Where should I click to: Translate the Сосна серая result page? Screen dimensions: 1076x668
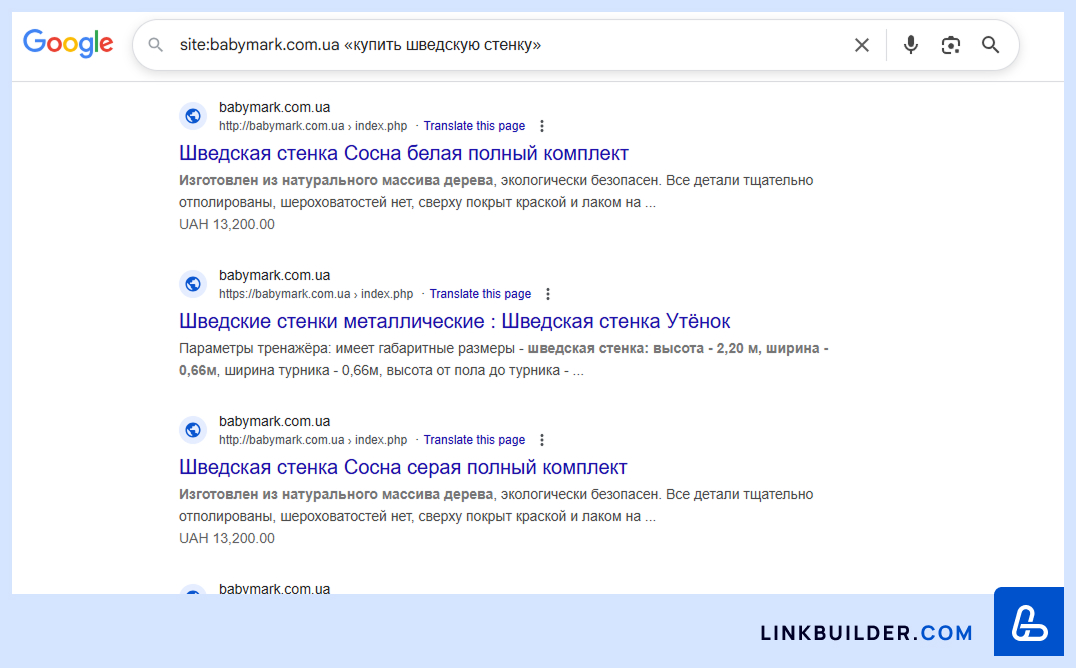474,440
